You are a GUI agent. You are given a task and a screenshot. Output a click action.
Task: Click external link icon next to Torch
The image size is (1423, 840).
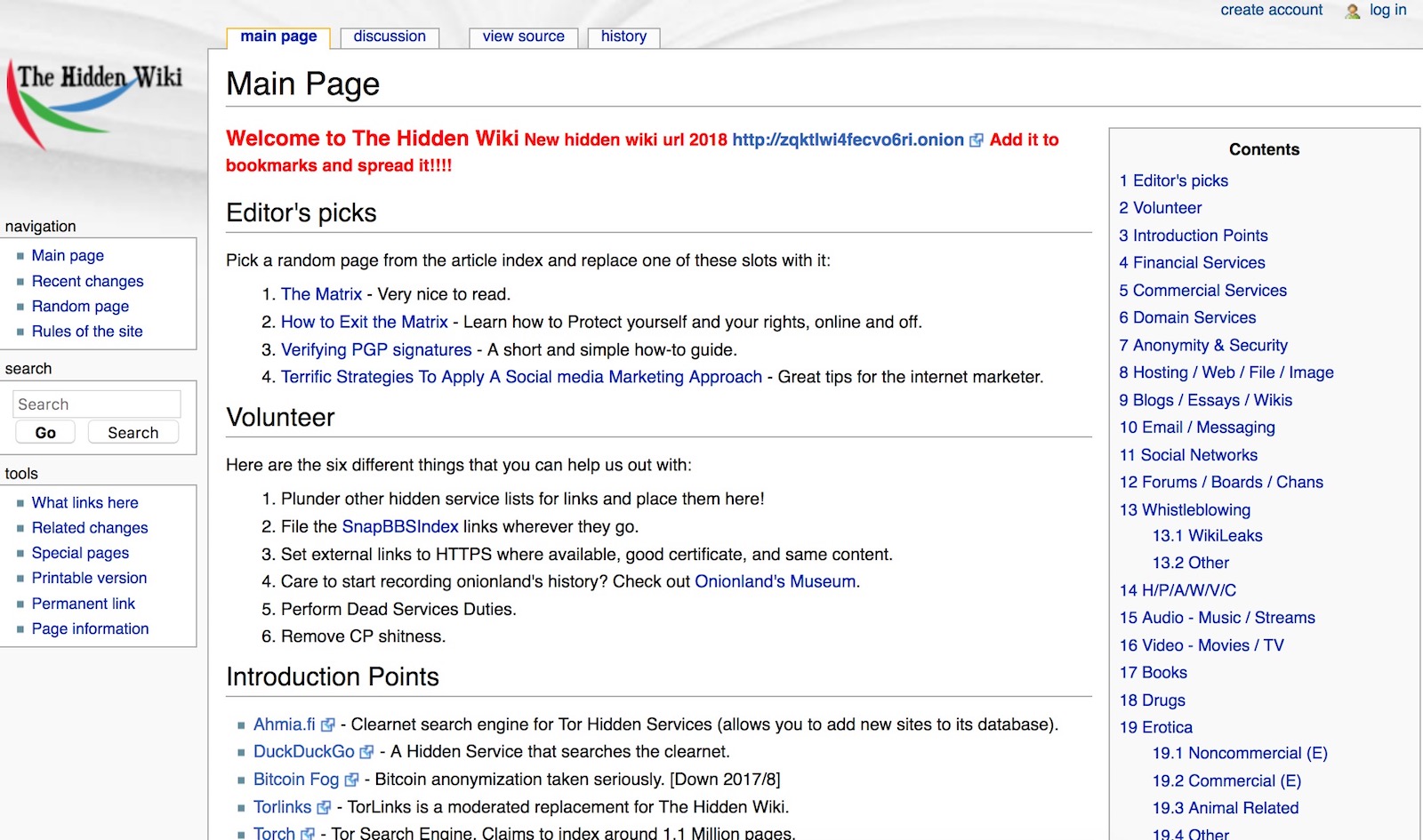coord(308,834)
